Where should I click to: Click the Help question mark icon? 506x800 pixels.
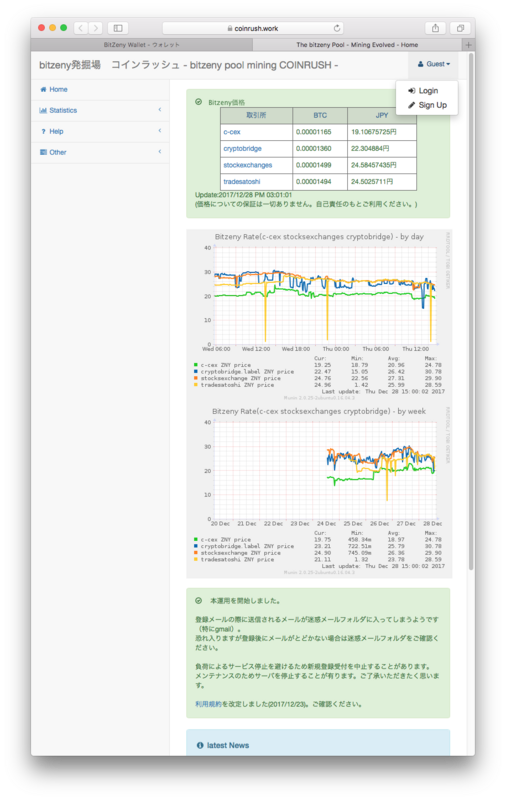[x=43, y=131]
